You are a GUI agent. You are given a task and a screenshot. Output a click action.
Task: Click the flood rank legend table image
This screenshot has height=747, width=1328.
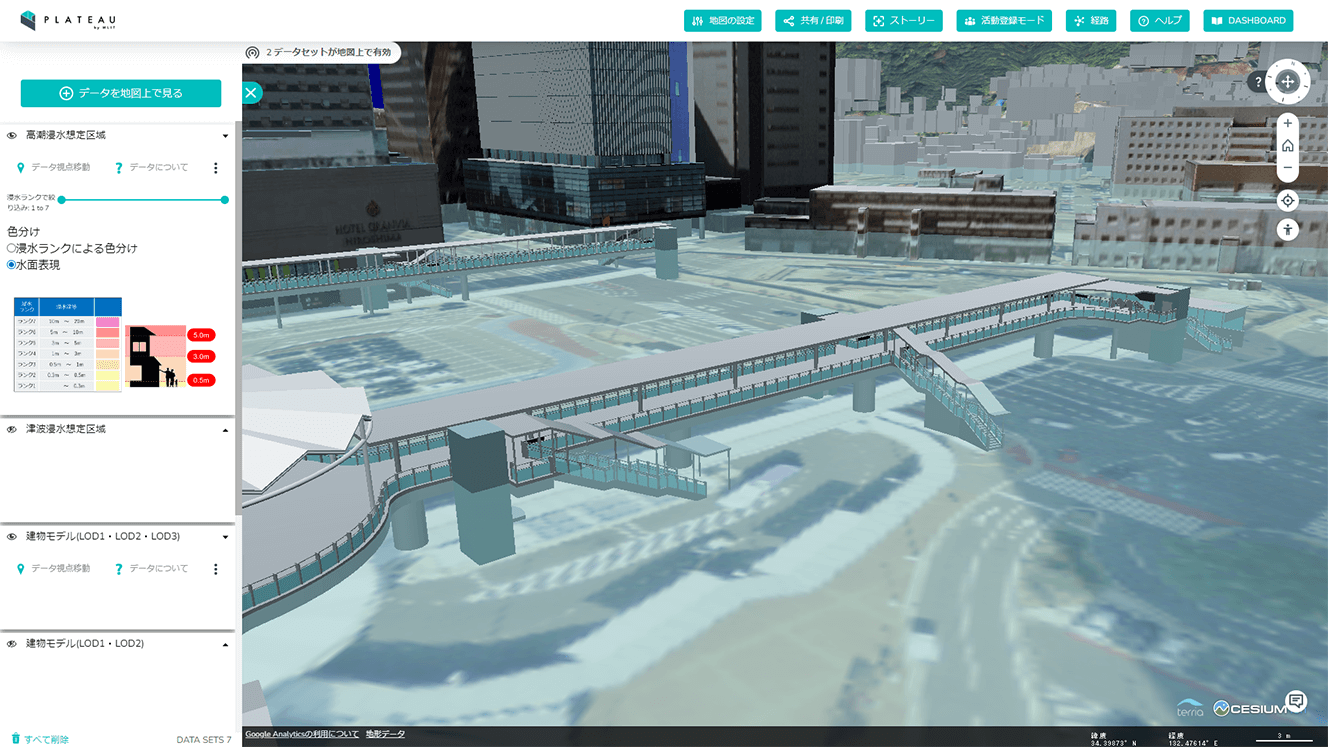[68, 344]
